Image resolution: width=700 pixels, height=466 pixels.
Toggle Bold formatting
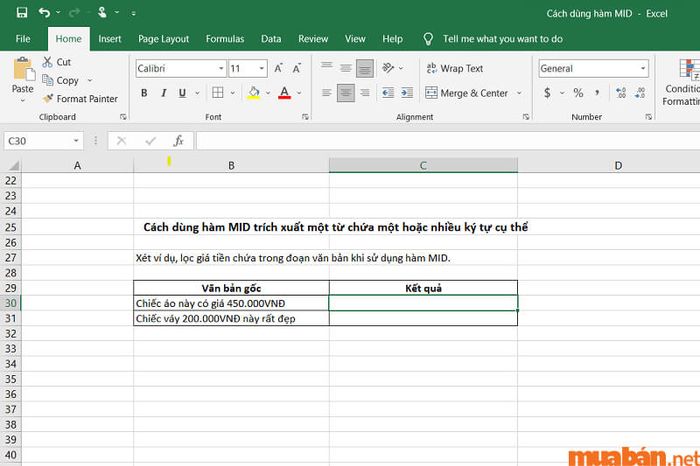click(x=144, y=93)
